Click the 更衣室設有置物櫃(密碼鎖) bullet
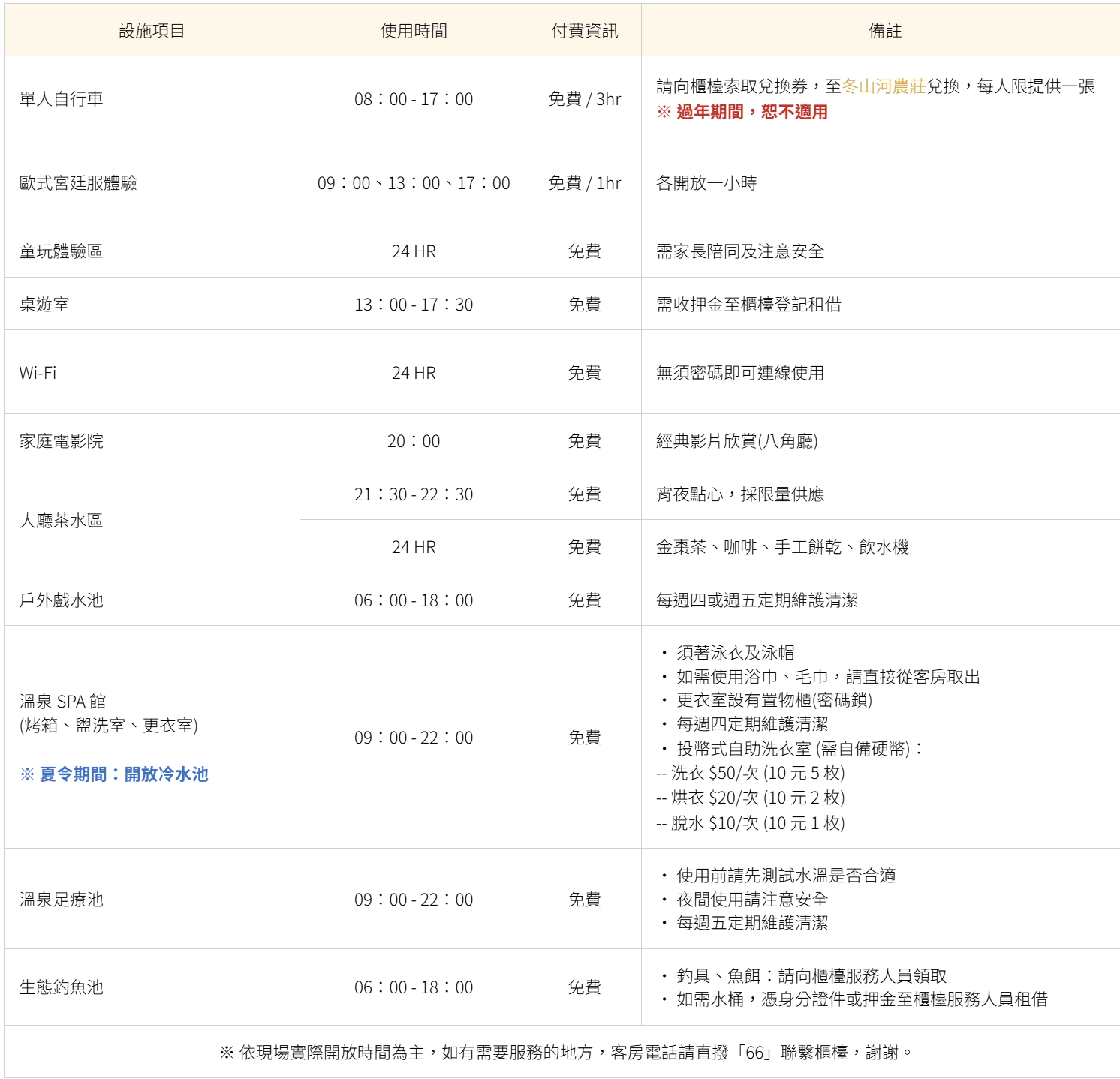 (x=766, y=699)
